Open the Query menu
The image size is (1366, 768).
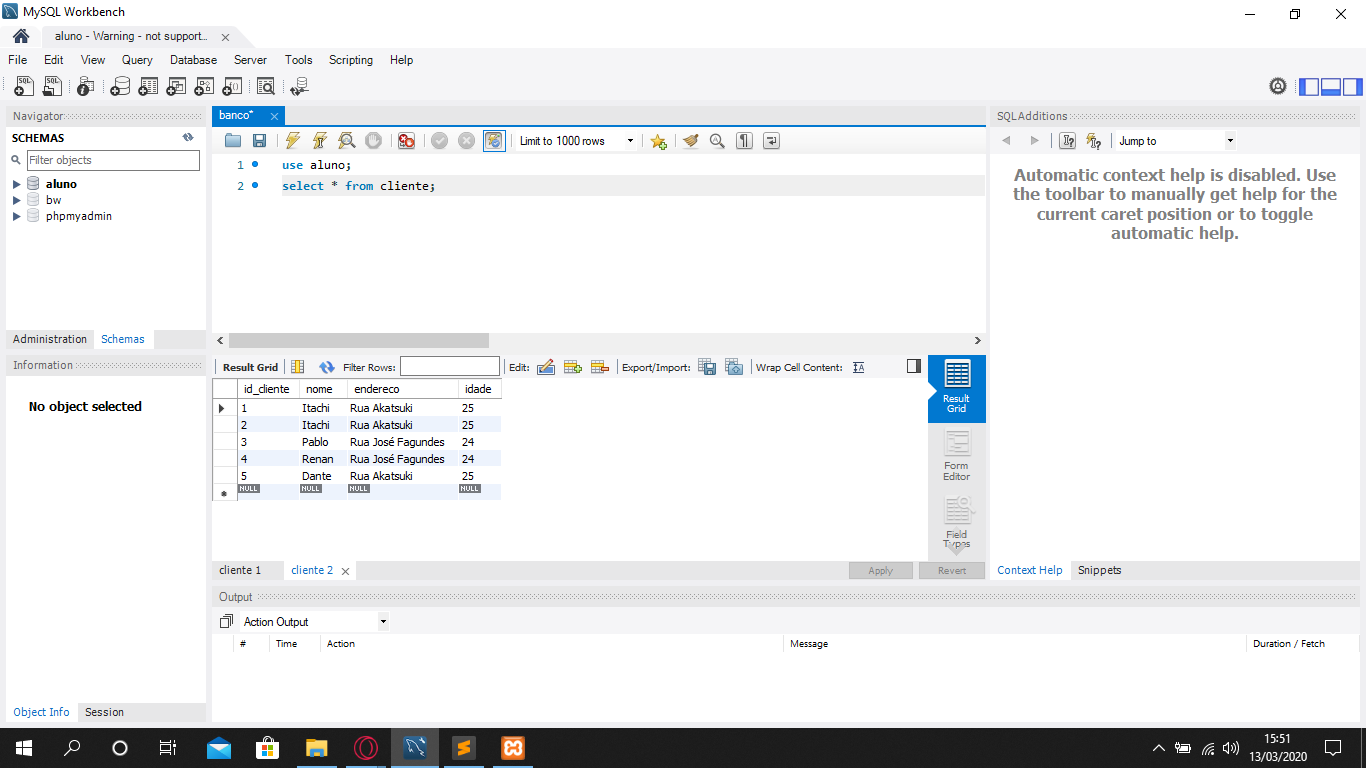tap(137, 60)
